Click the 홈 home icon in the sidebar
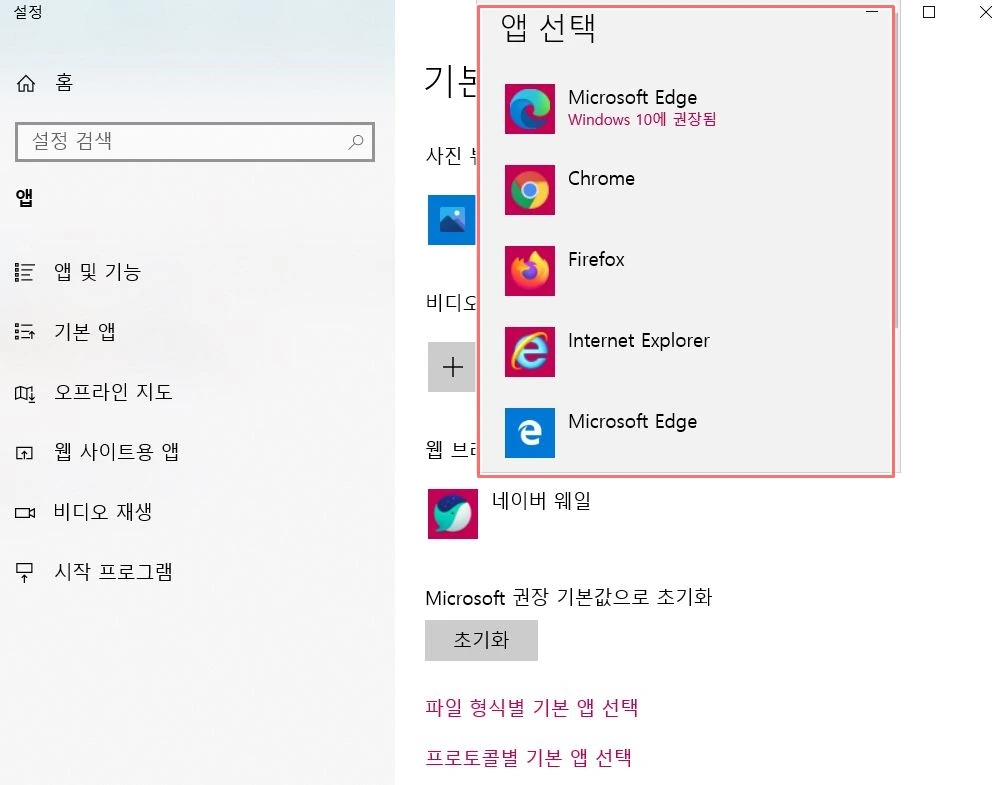This screenshot has width=1006, height=785. [x=24, y=83]
